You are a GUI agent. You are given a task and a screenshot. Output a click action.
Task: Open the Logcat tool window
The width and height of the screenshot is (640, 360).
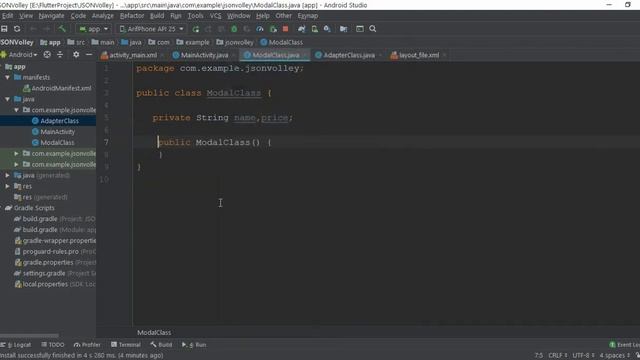coord(16,345)
